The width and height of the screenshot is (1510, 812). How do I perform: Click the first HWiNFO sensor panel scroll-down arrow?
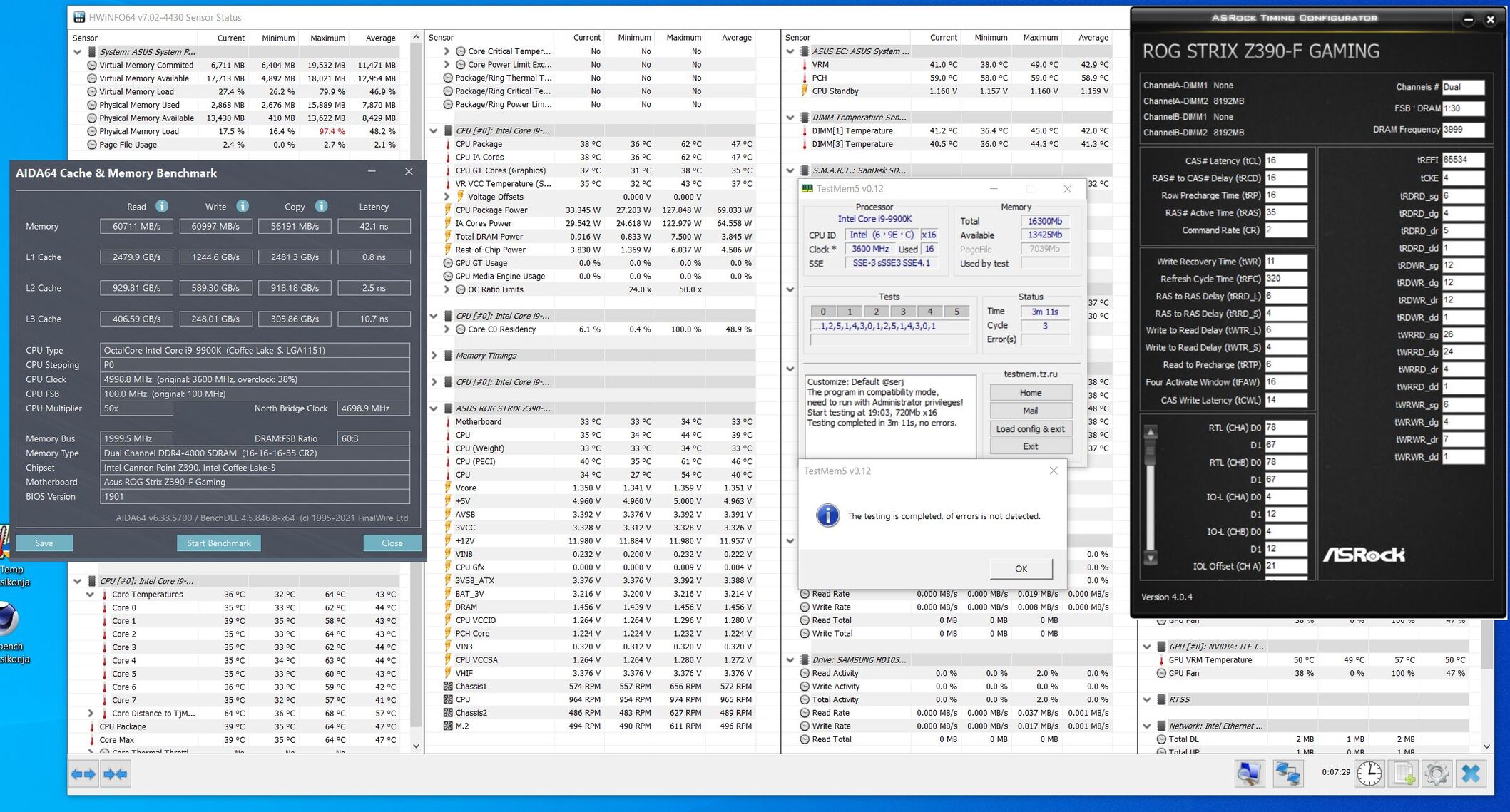(417, 746)
